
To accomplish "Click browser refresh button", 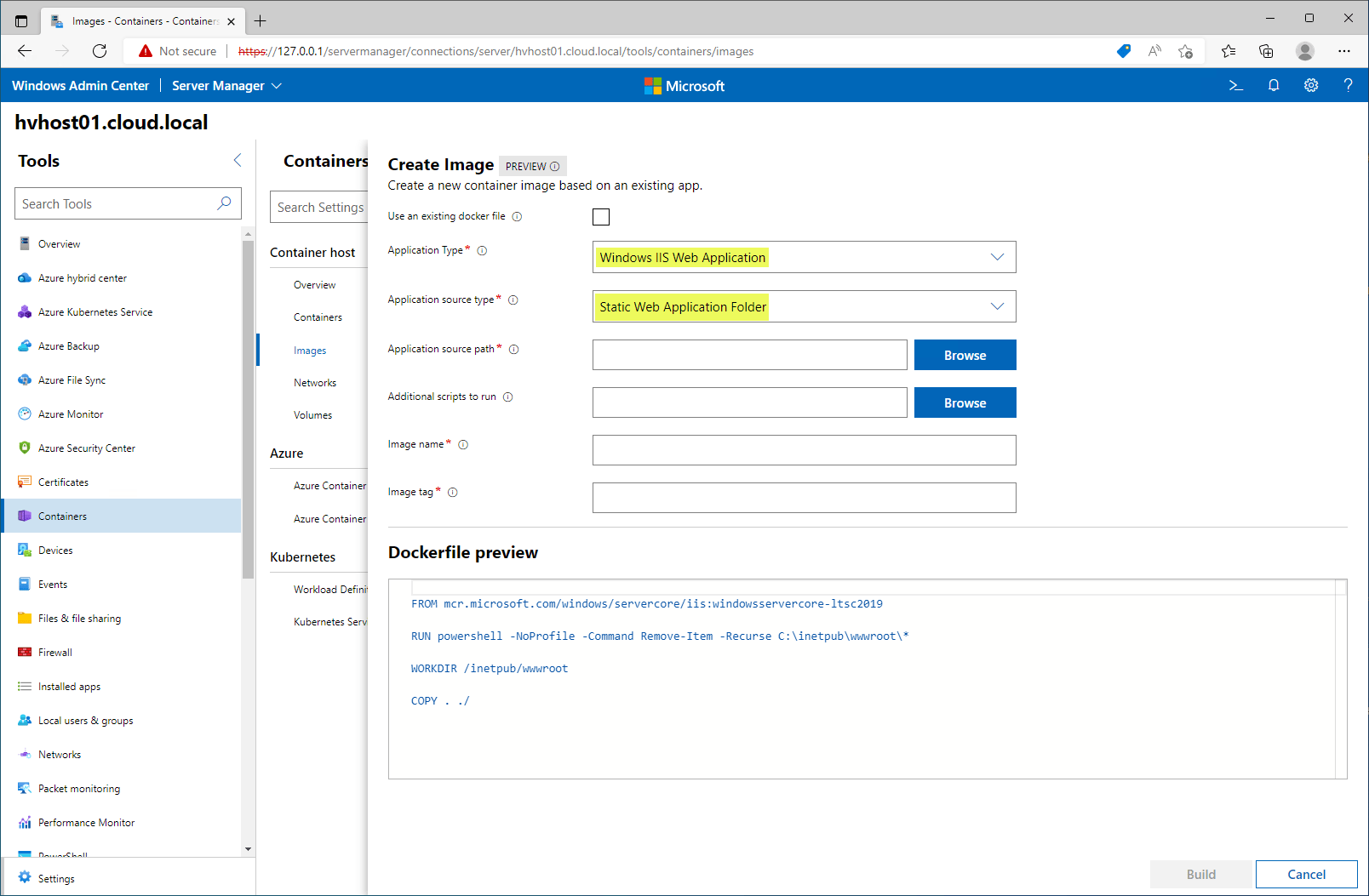I will [x=100, y=51].
